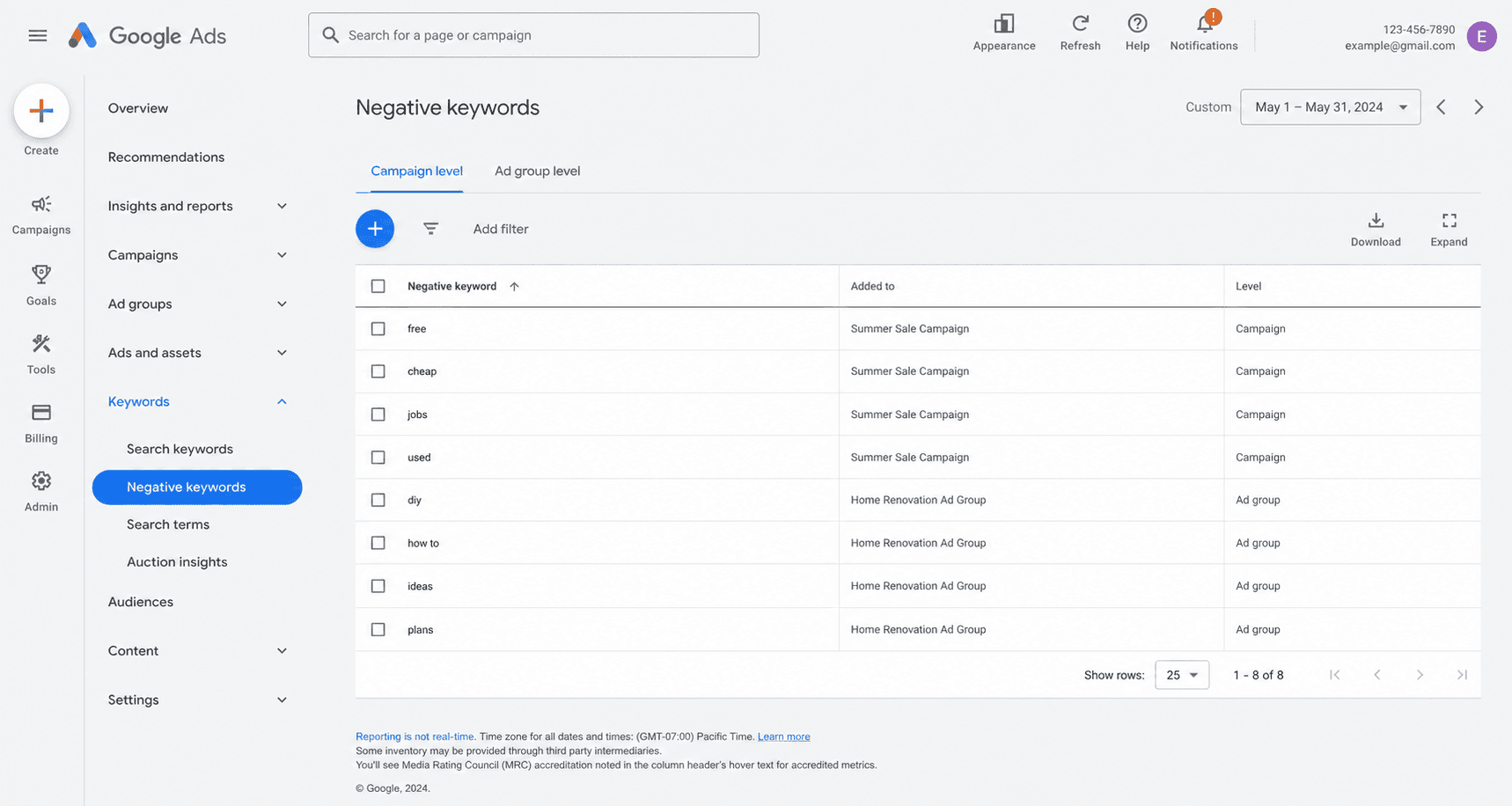The height and width of the screenshot is (806, 1512).
Task: Open Auction insights page
Action: pos(177,562)
